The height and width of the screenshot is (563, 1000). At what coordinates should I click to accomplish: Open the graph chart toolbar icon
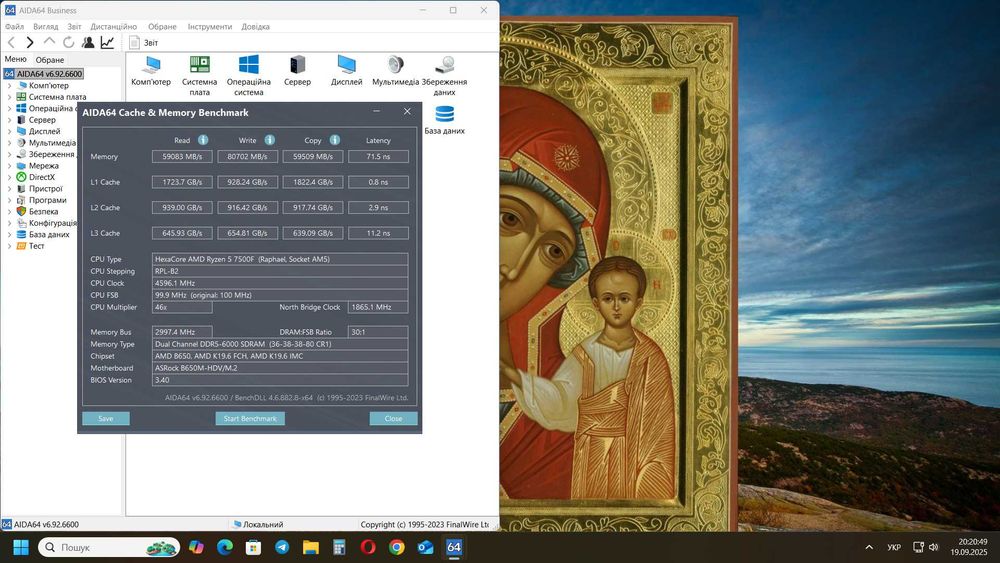107,43
